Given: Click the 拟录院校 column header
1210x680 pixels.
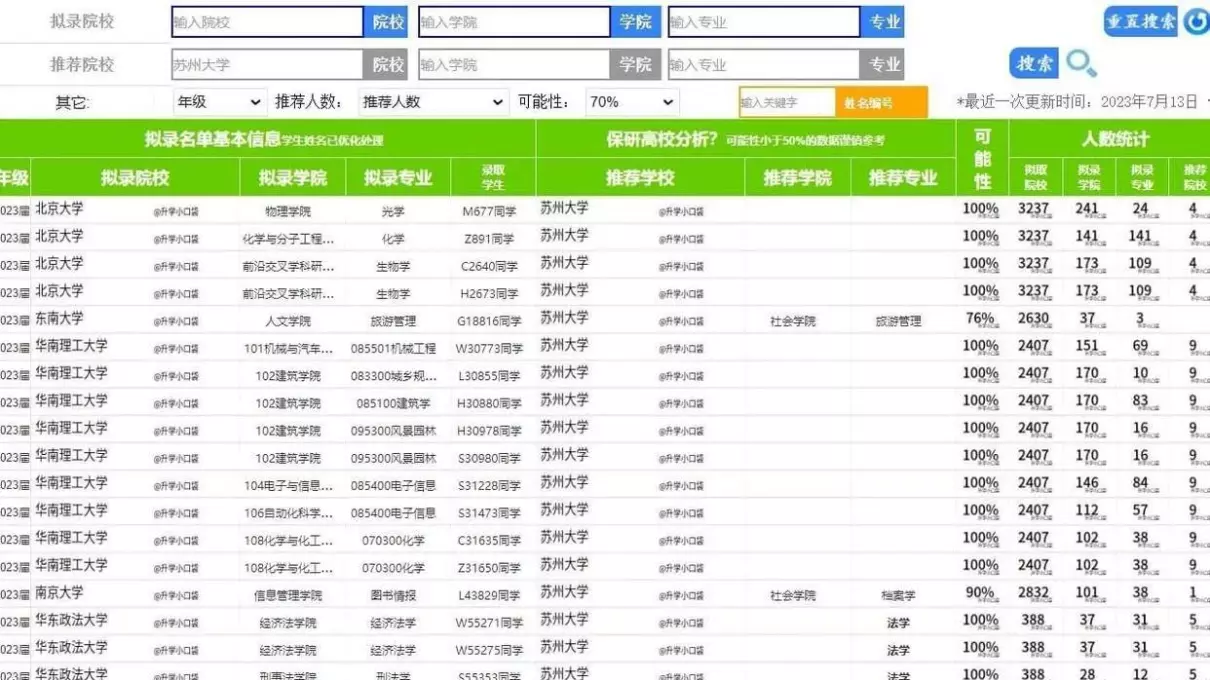Looking at the screenshot, I should [135, 178].
